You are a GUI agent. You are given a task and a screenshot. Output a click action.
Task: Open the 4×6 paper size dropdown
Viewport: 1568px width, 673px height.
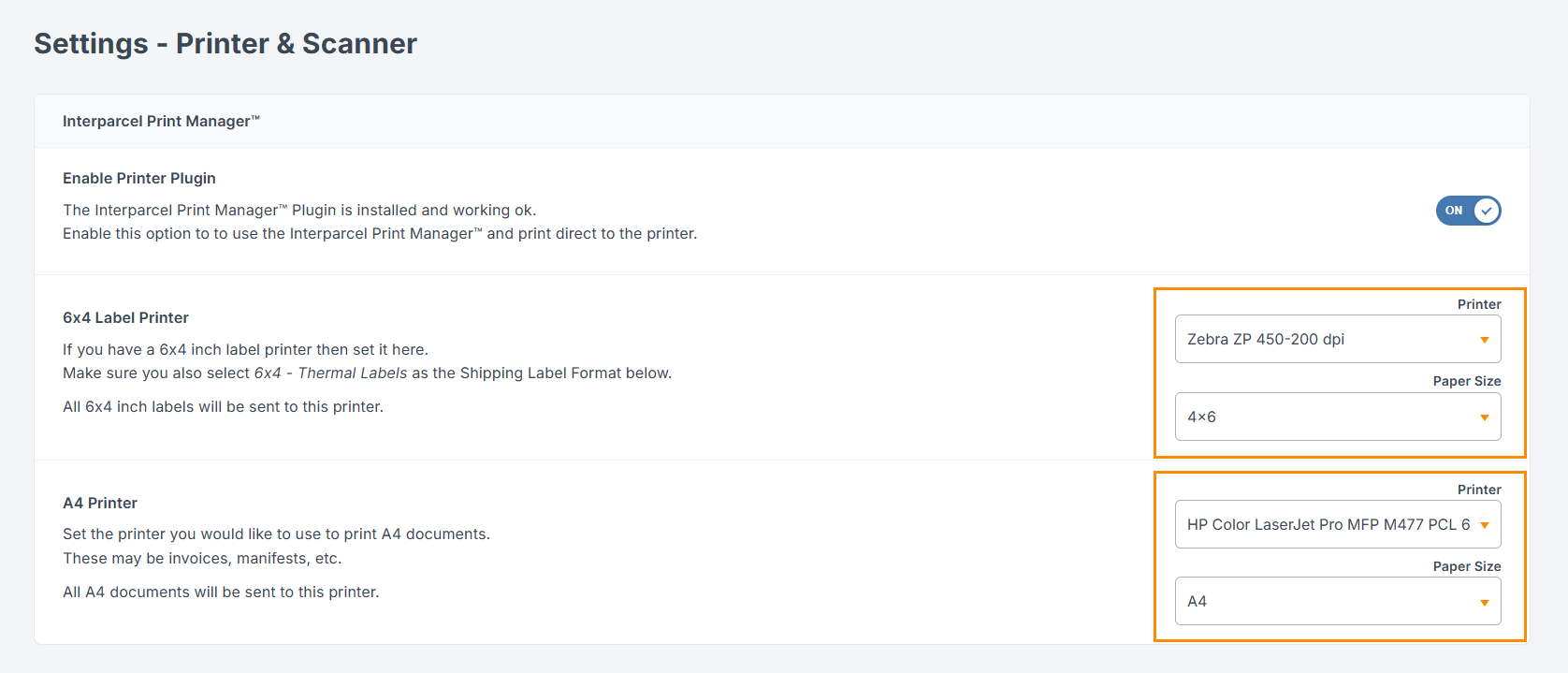point(1328,417)
